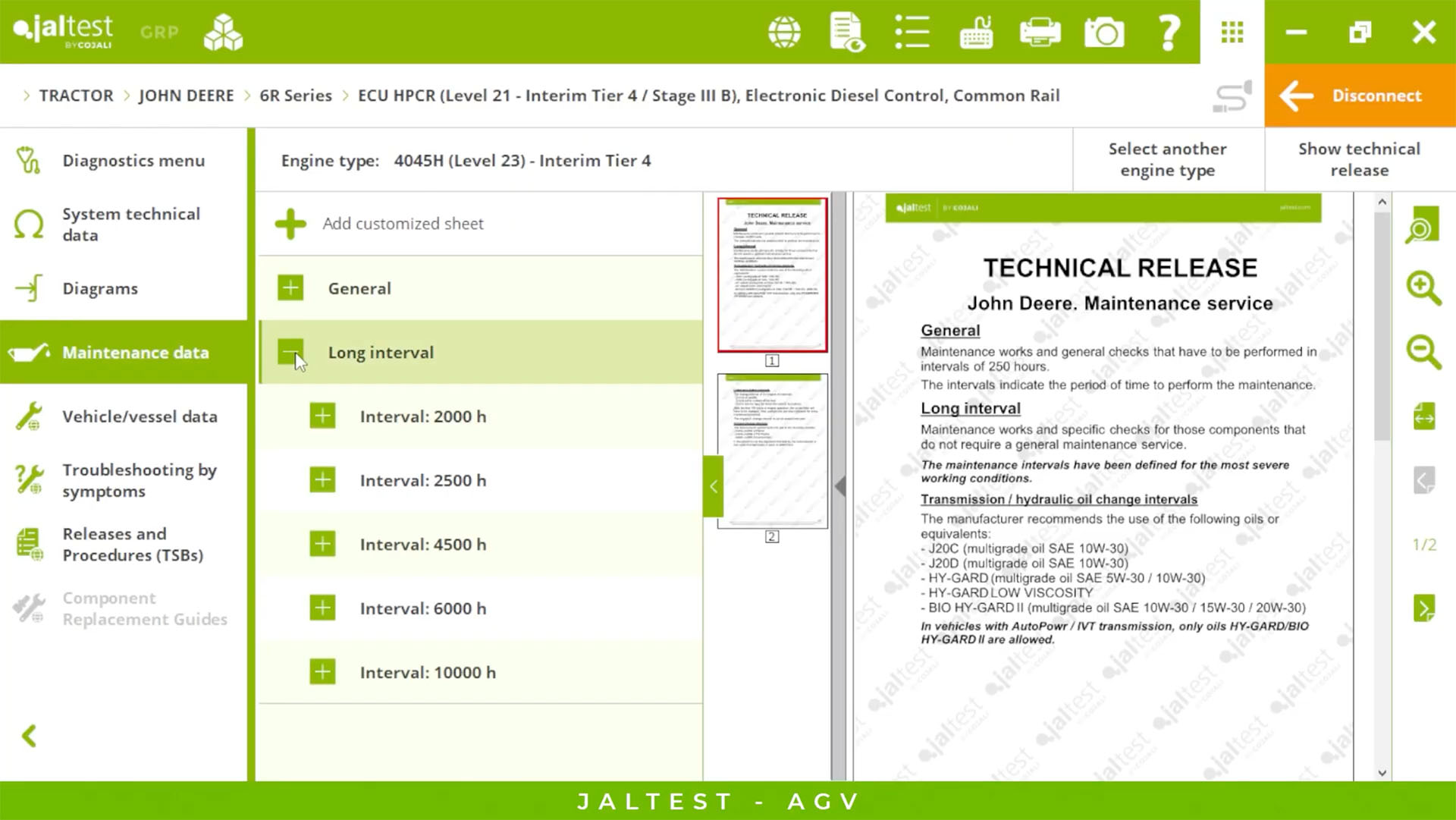Select page 2 thumbnail of the document
This screenshot has width=1456, height=820.
pyautogui.click(x=772, y=451)
